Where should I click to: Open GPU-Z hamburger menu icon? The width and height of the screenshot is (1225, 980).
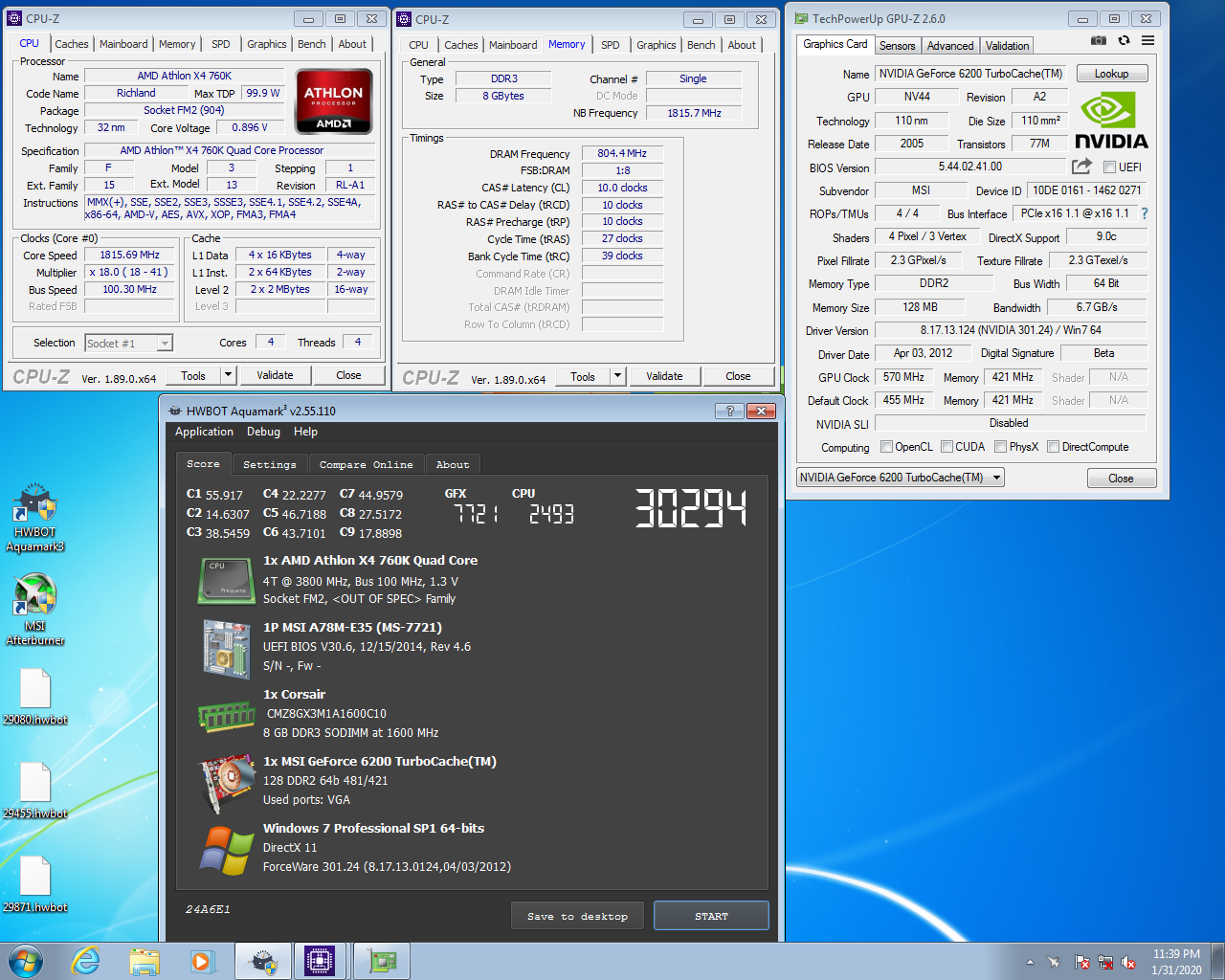(x=1147, y=40)
